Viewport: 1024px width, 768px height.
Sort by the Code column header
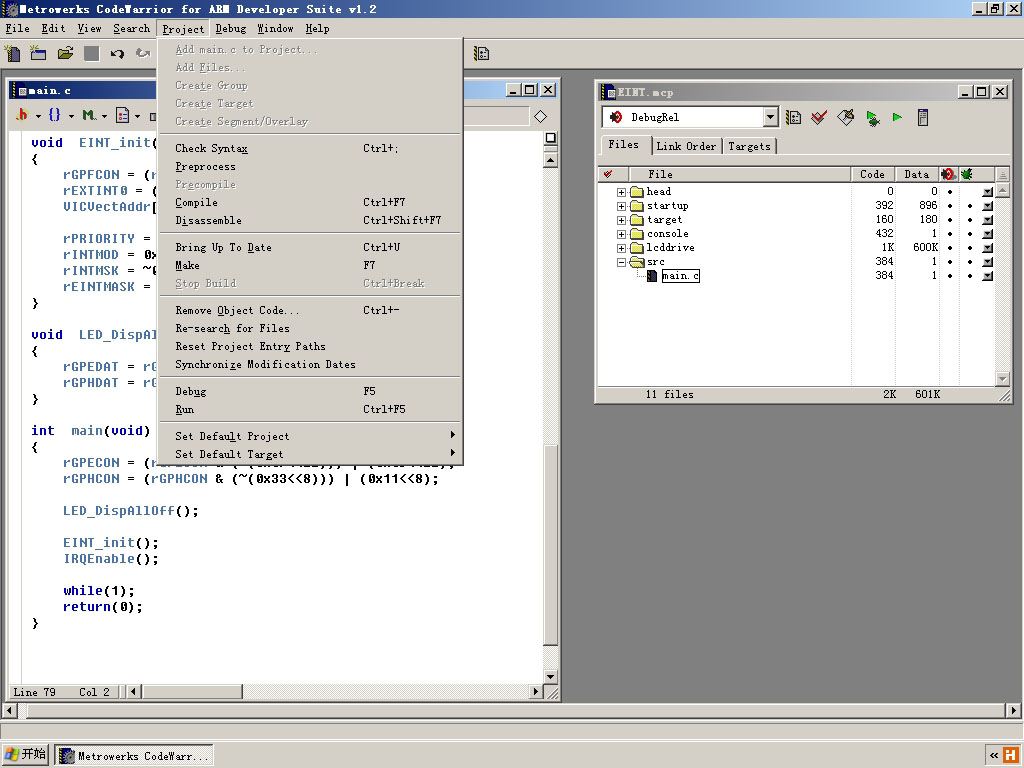pos(872,174)
